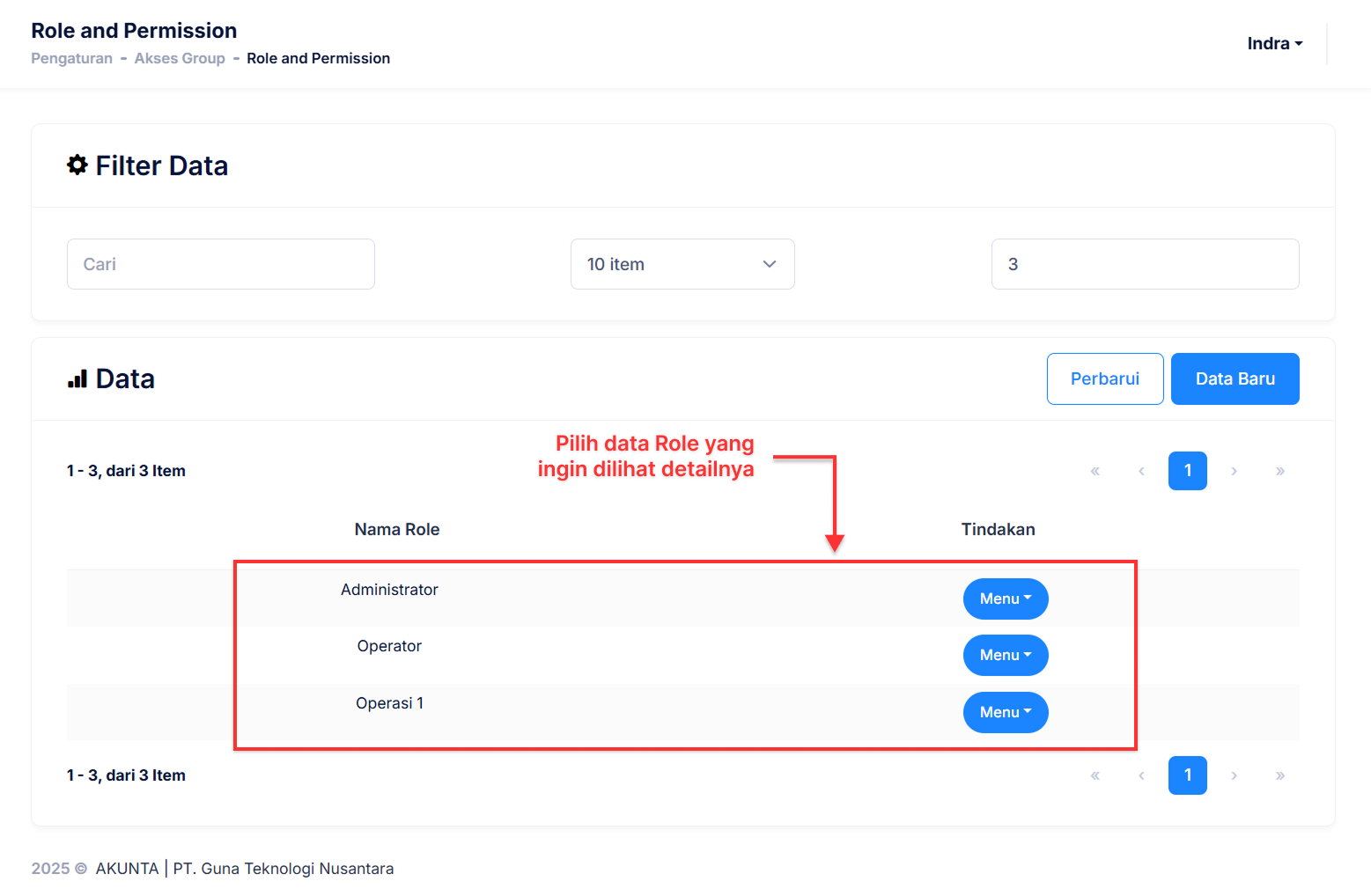This screenshot has height=896, width=1371.
Task: Navigate to Akses Group breadcrumb
Action: 180,58
